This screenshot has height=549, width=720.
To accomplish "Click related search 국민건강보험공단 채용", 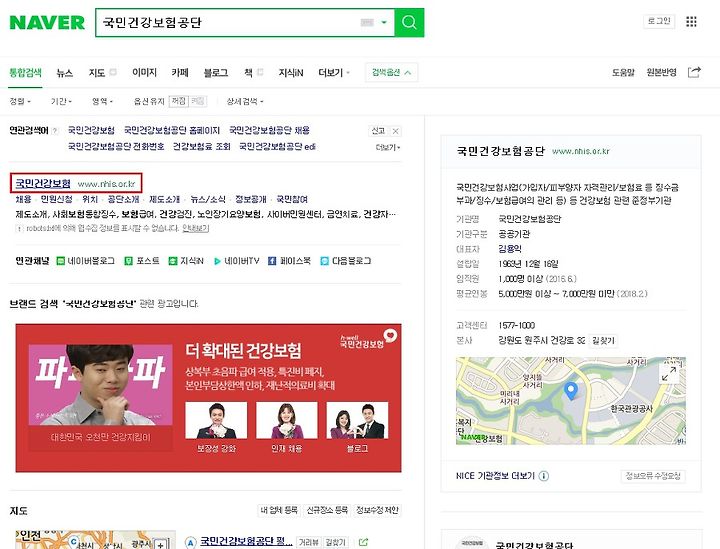I will pyautogui.click(x=269, y=130).
